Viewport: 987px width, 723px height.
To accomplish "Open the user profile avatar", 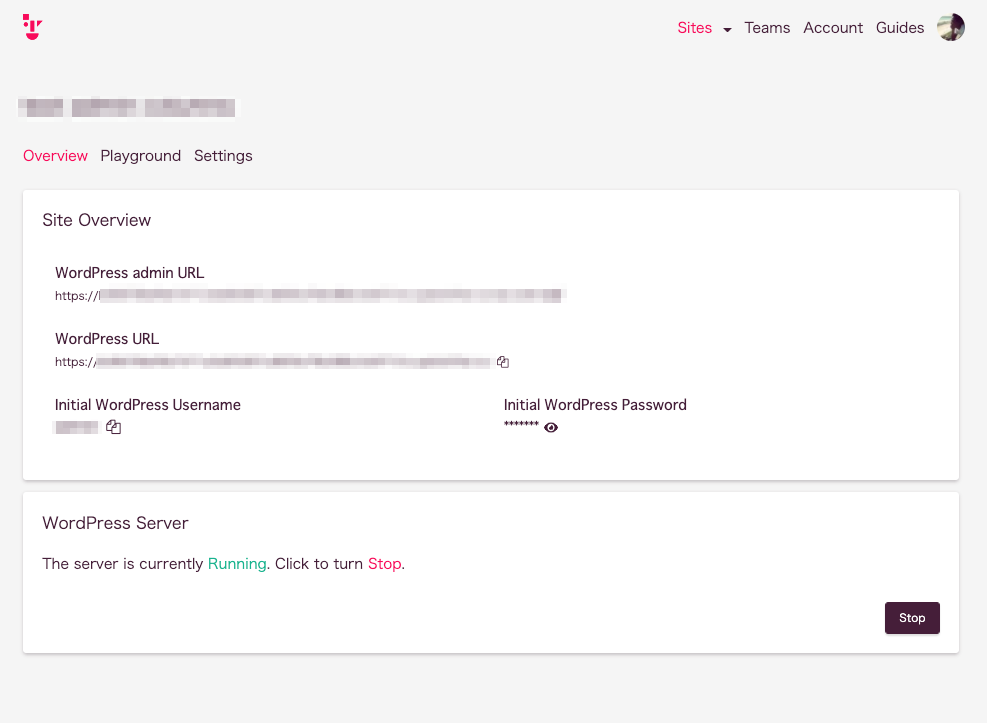I will (x=950, y=27).
